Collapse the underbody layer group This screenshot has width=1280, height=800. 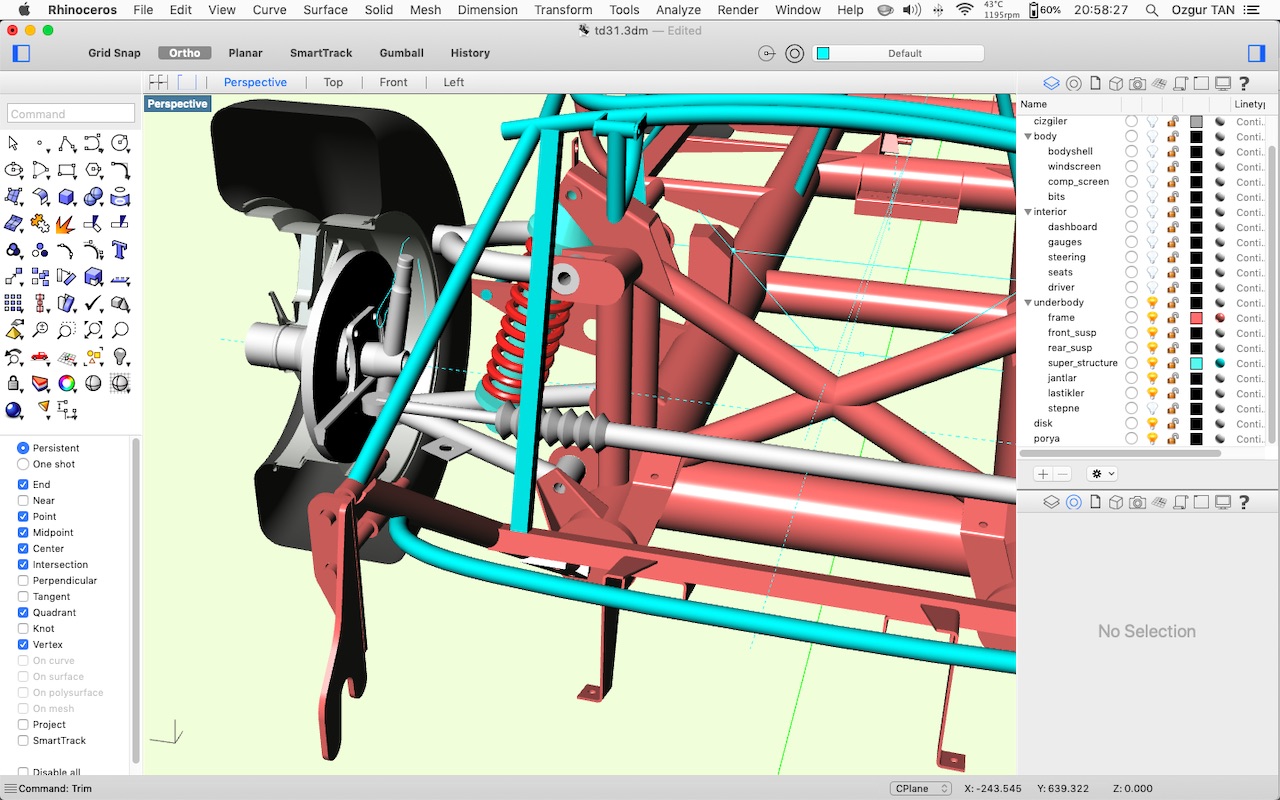tap(1027, 303)
